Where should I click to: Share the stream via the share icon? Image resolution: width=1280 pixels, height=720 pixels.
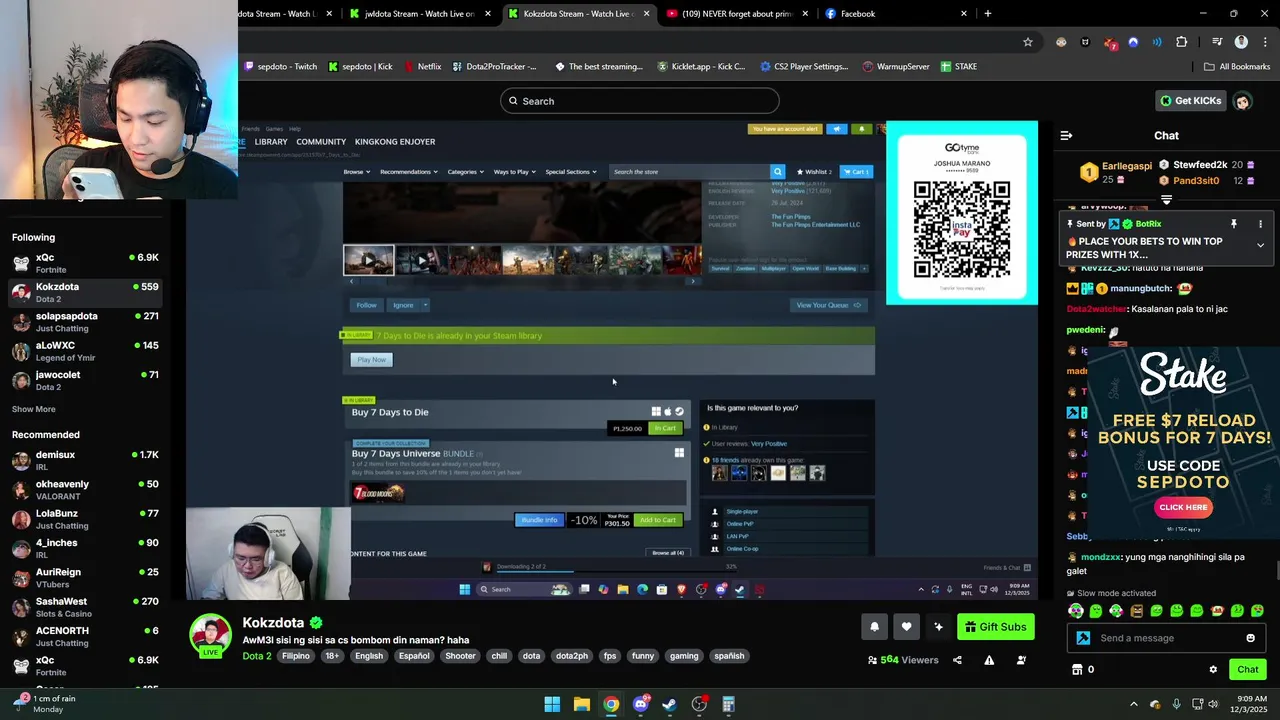[x=957, y=660]
